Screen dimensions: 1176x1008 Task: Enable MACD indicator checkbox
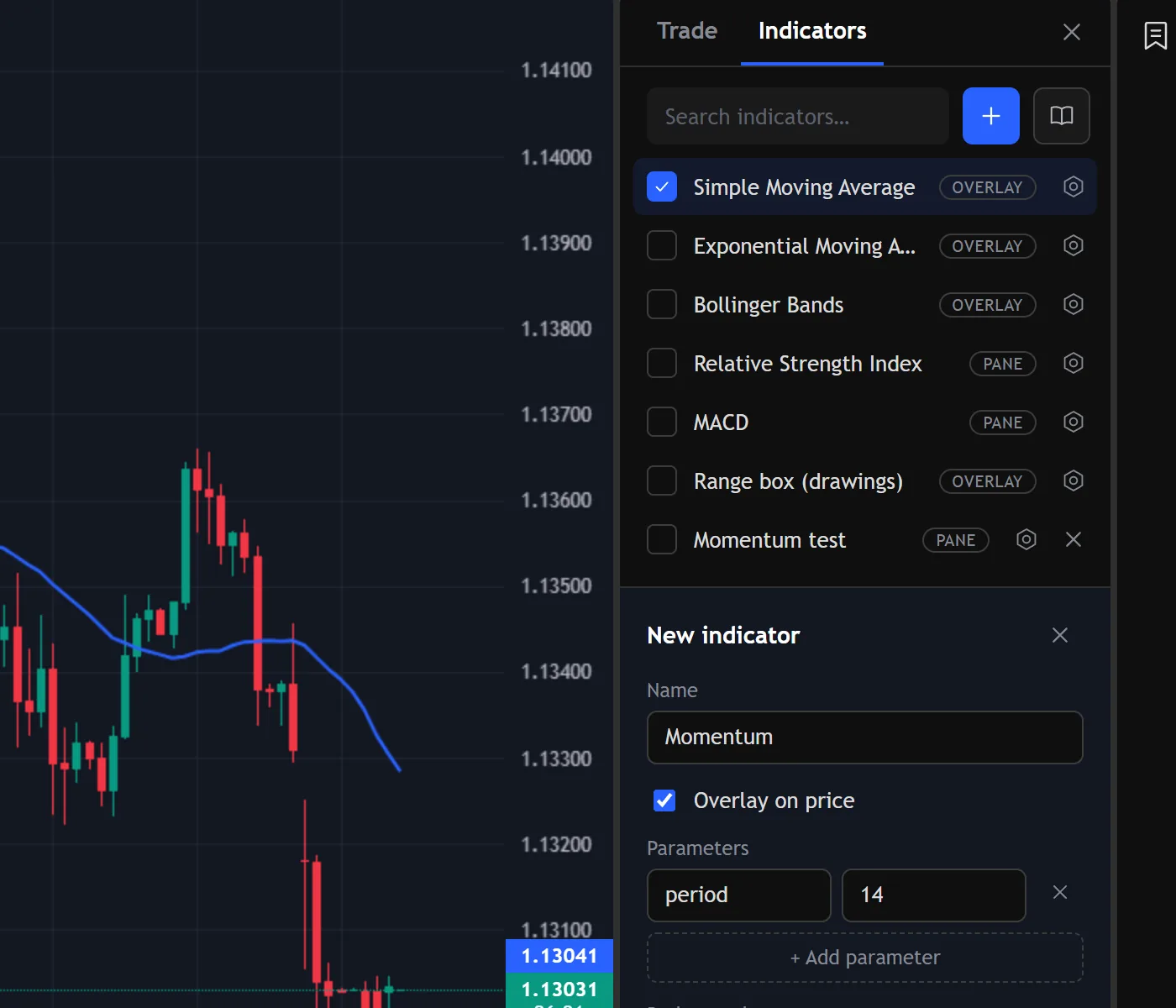[x=662, y=422]
